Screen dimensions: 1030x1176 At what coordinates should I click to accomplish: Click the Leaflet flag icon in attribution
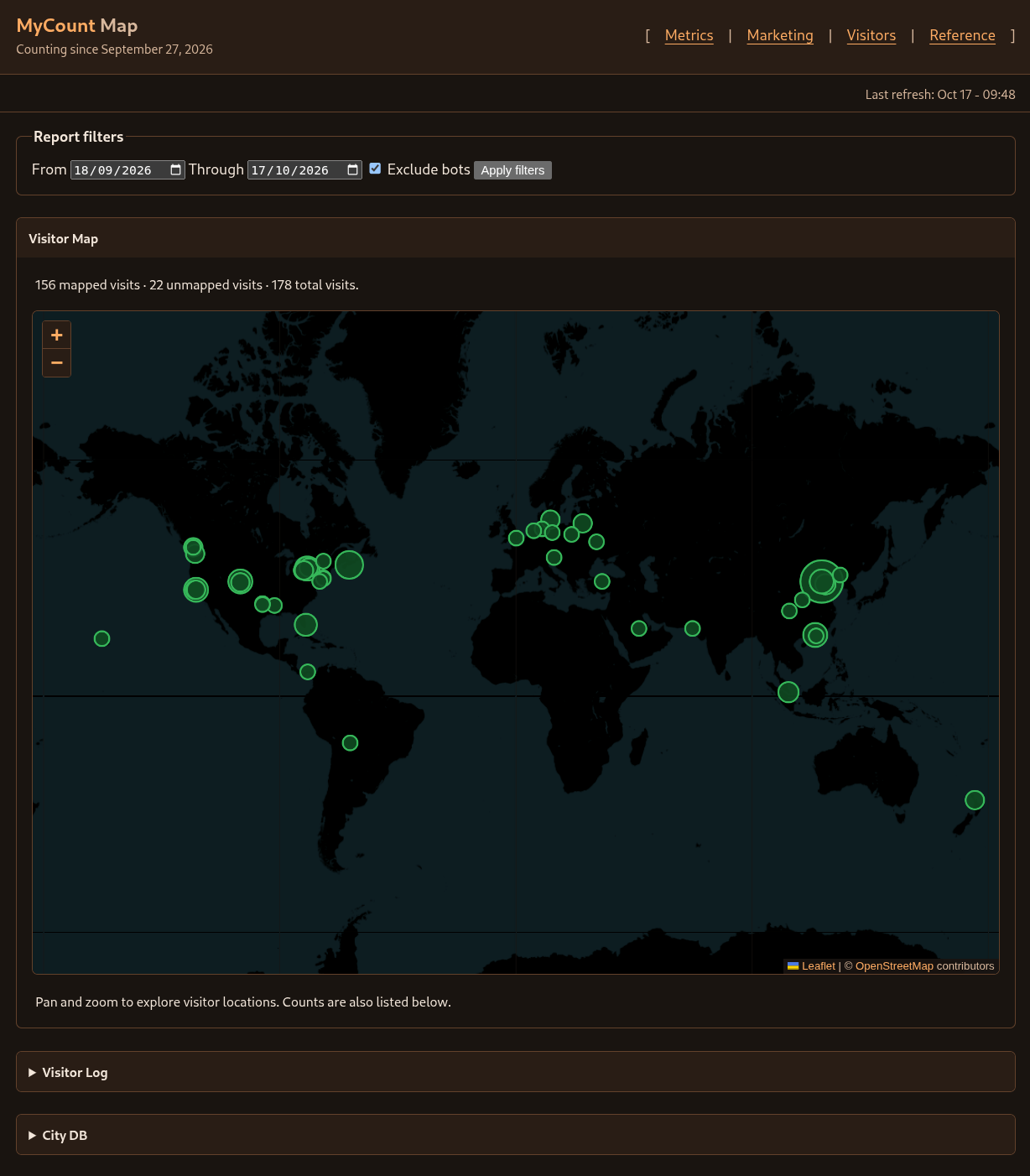pos(793,966)
